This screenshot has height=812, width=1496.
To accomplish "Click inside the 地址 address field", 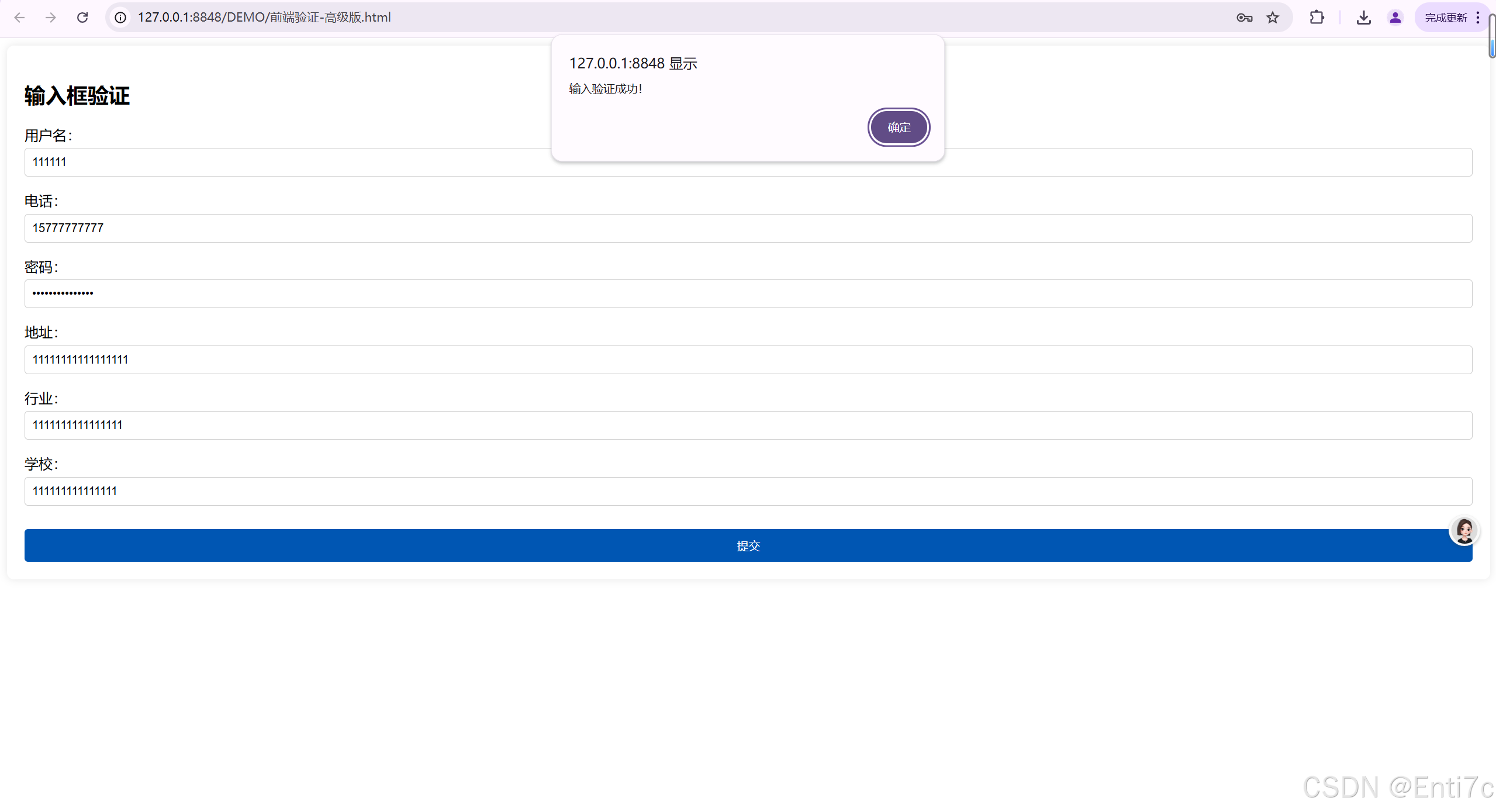I will click(x=748, y=360).
